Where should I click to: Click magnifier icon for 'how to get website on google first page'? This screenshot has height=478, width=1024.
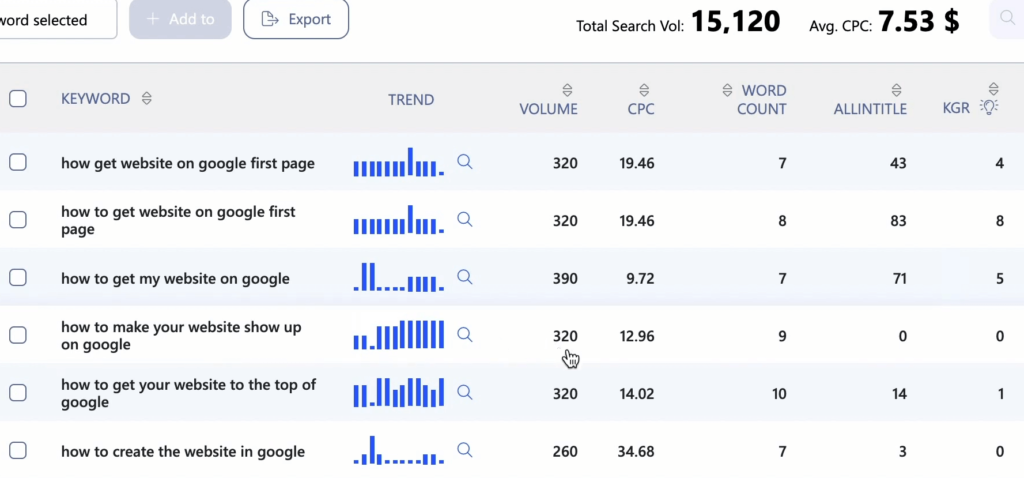click(464, 219)
